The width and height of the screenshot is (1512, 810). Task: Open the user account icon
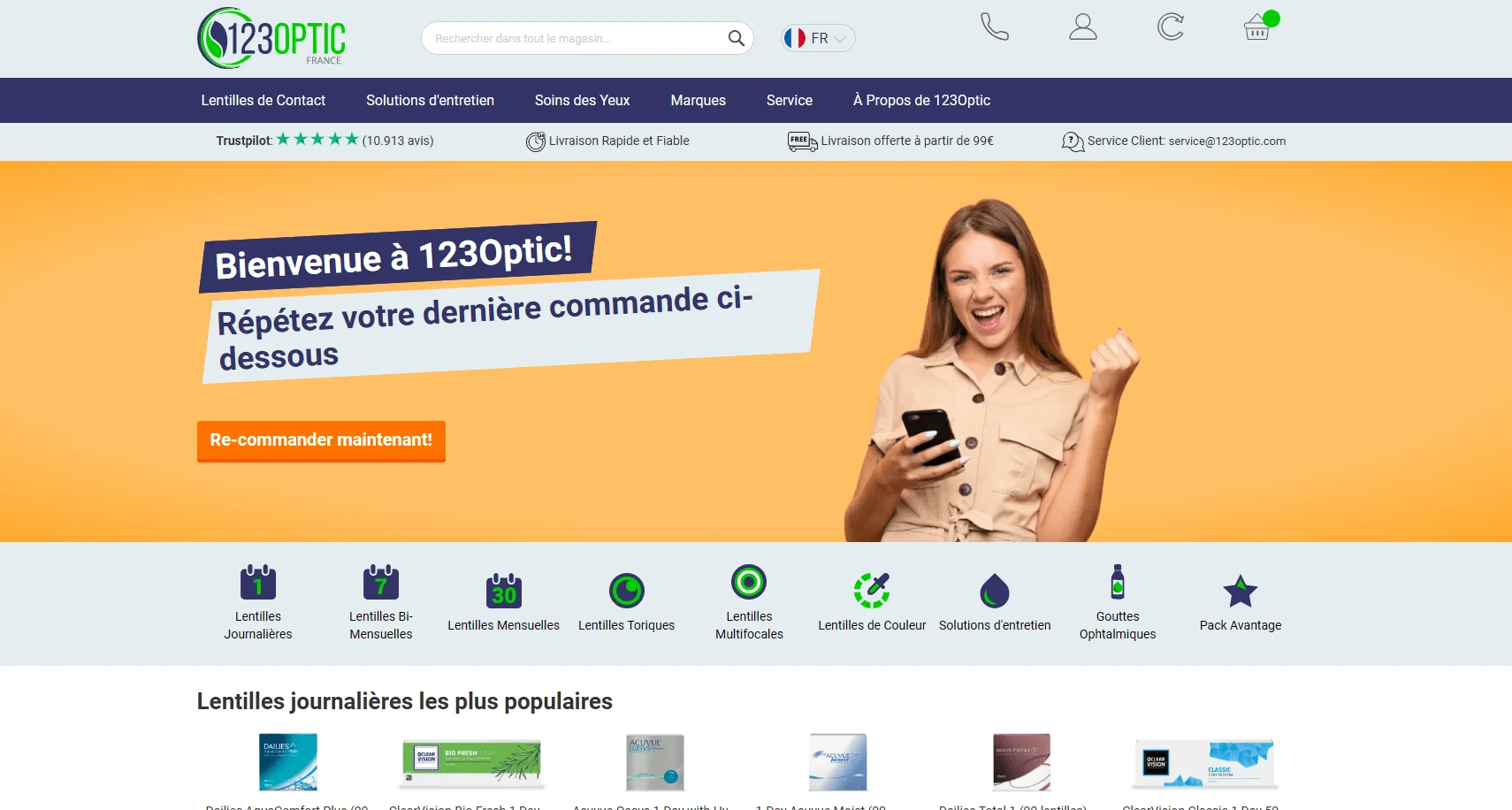(1083, 27)
